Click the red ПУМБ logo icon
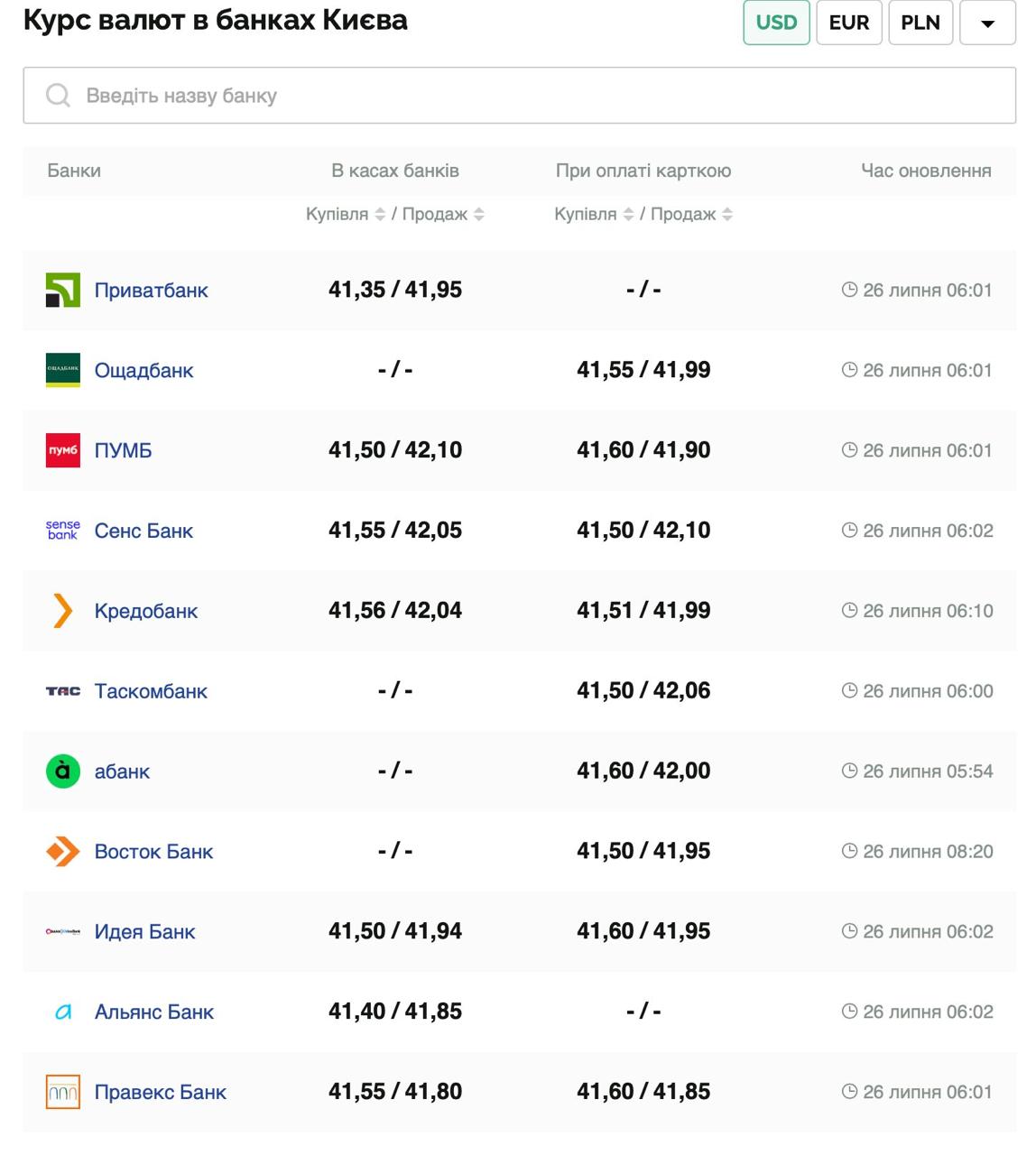Screen dimensions: 1036x1155 (x=63, y=450)
